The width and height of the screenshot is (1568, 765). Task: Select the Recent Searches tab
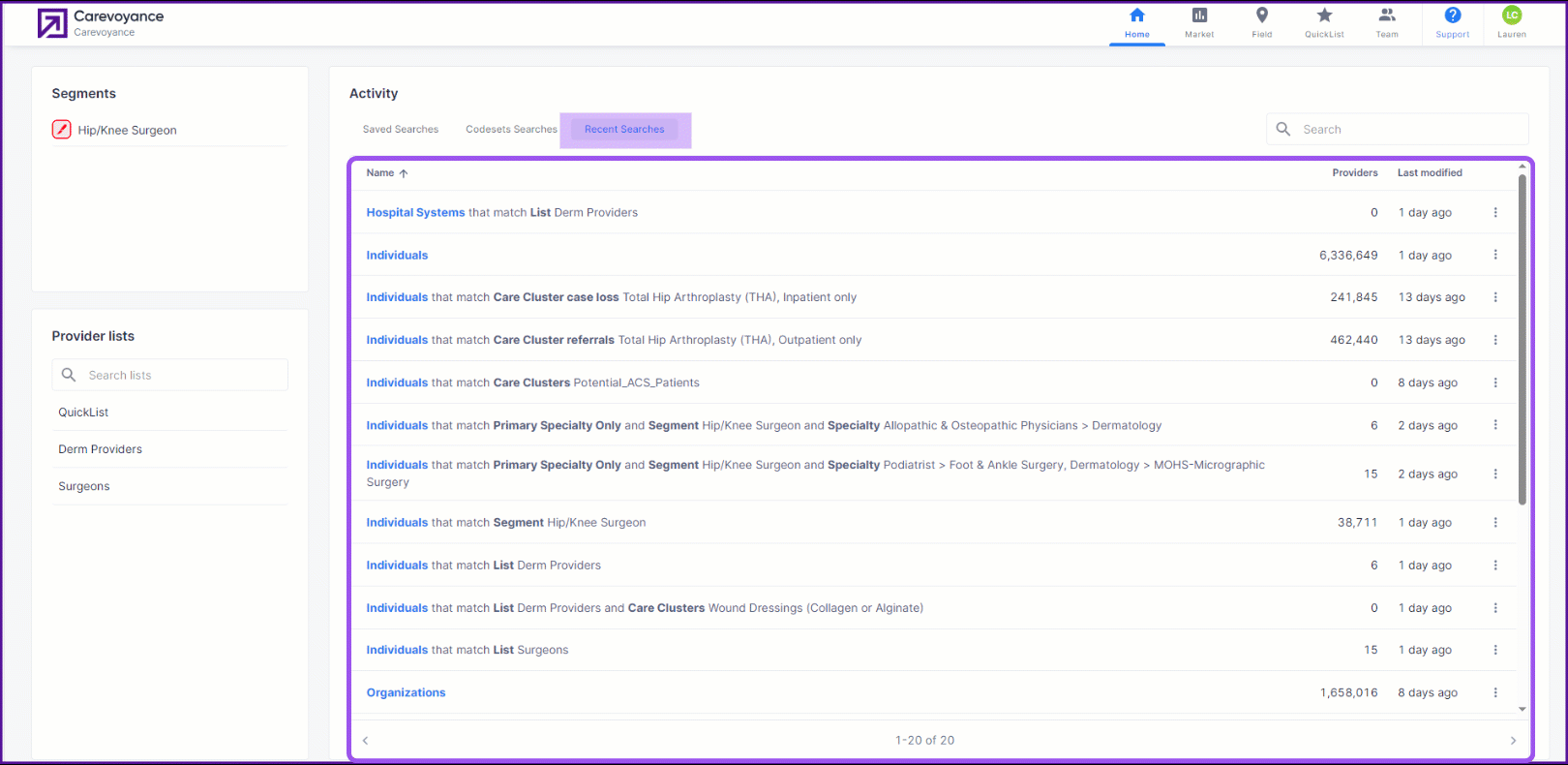click(624, 130)
